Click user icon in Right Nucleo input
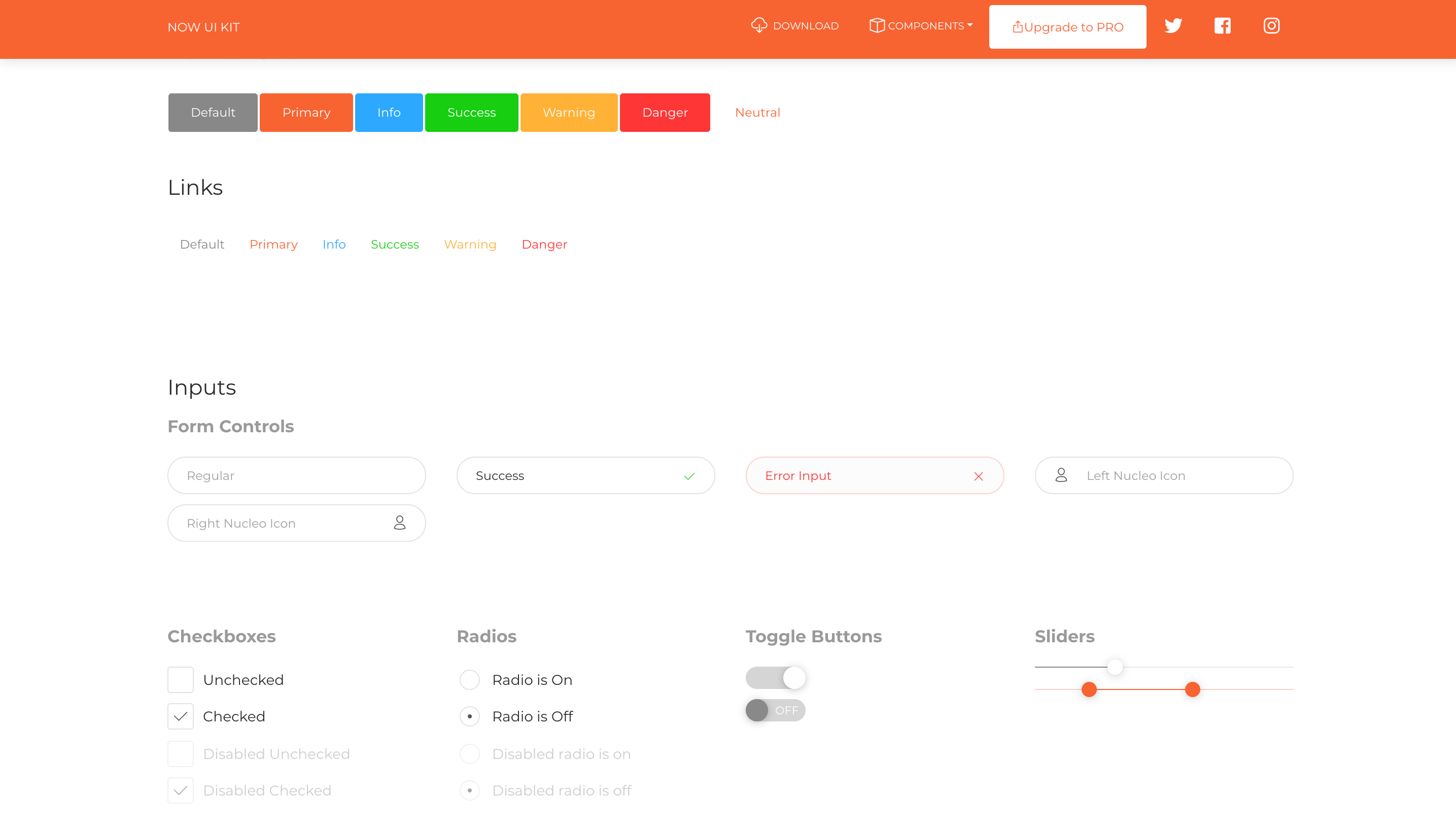1456x830 pixels. coord(399,523)
